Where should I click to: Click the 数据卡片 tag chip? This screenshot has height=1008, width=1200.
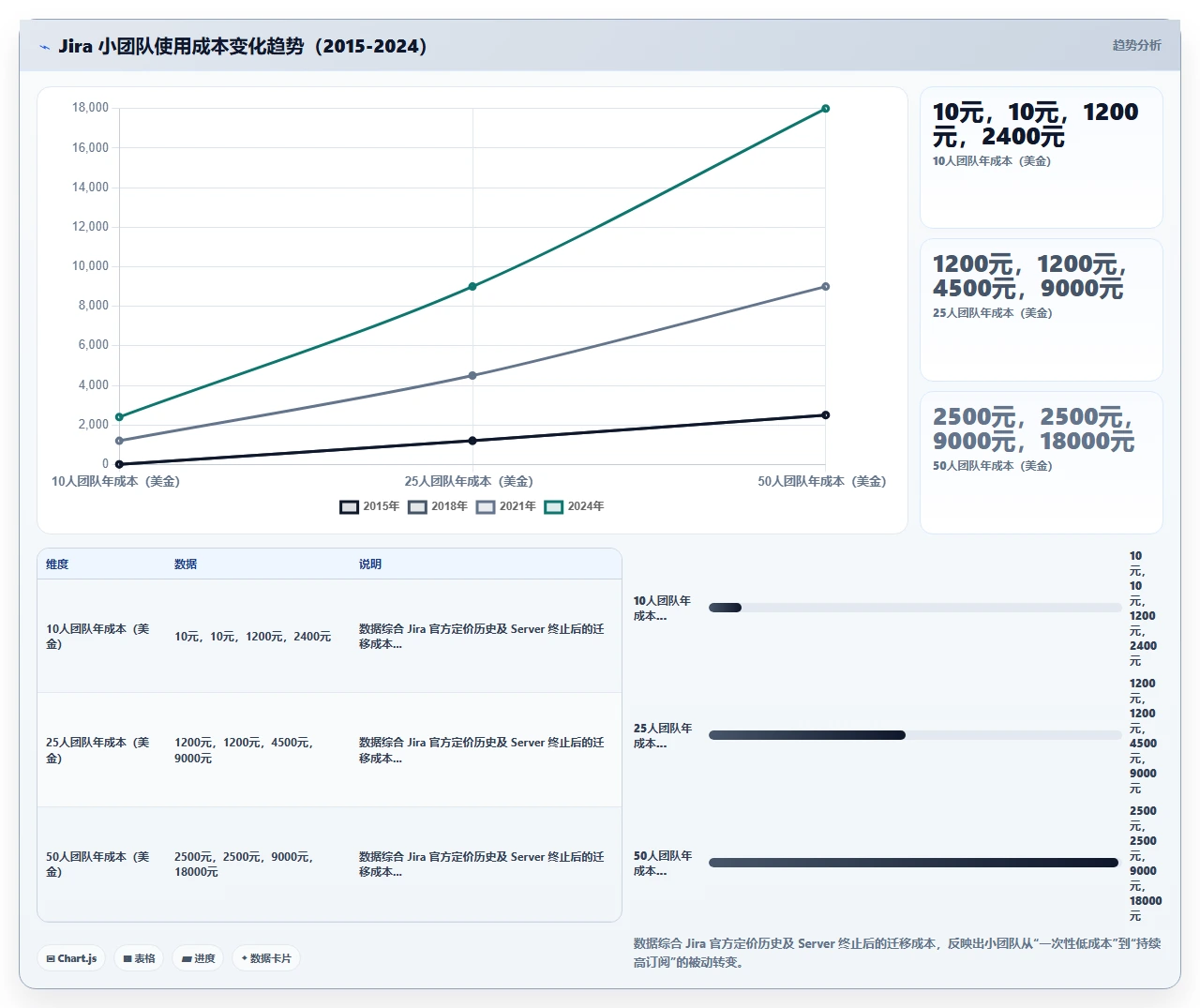coord(266,958)
